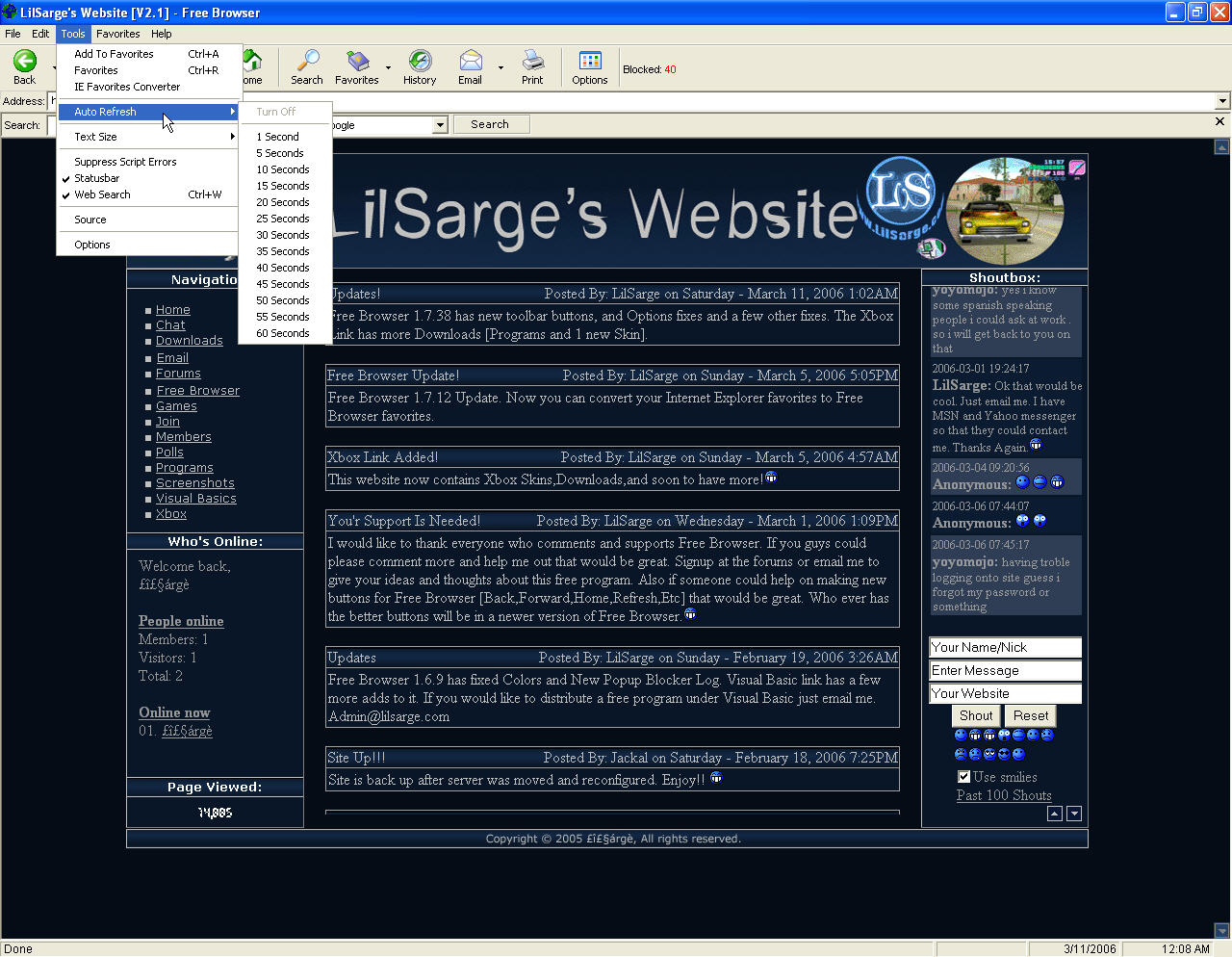The image size is (1232, 957).
Task: Set auto refresh to 5 Seconds
Action: click(x=285, y=153)
